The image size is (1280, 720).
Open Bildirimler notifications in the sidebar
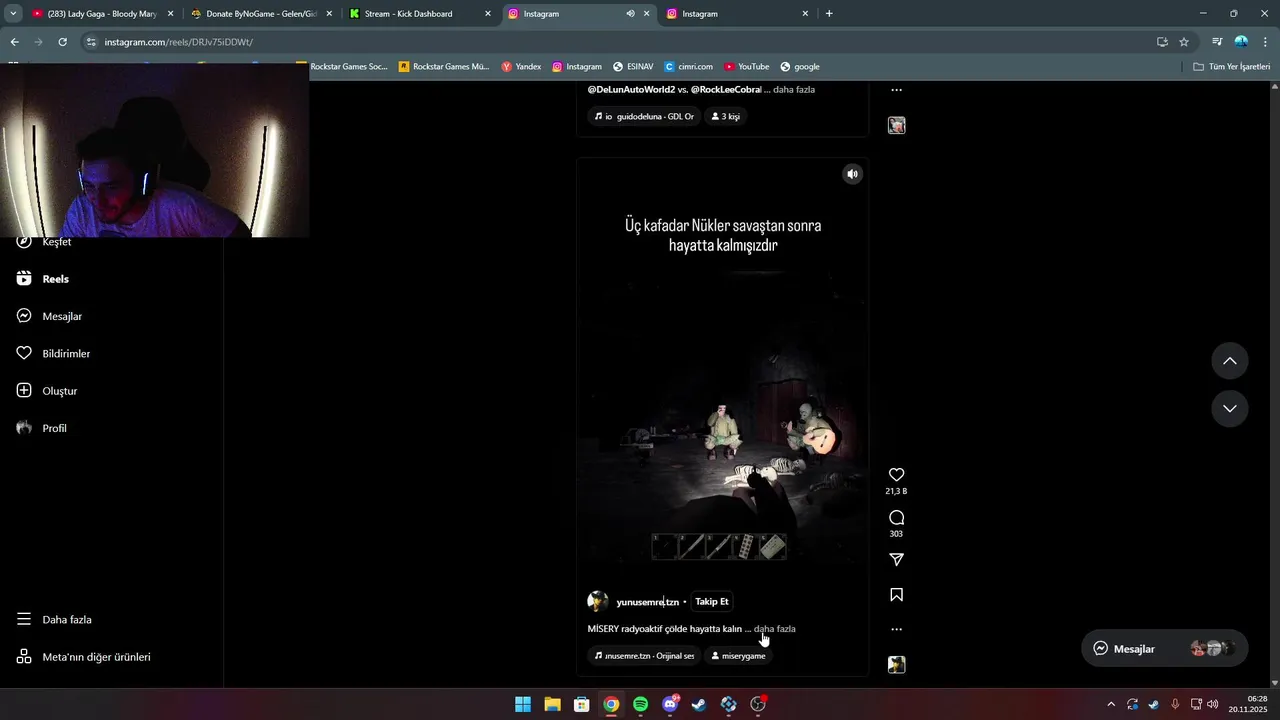click(53, 354)
